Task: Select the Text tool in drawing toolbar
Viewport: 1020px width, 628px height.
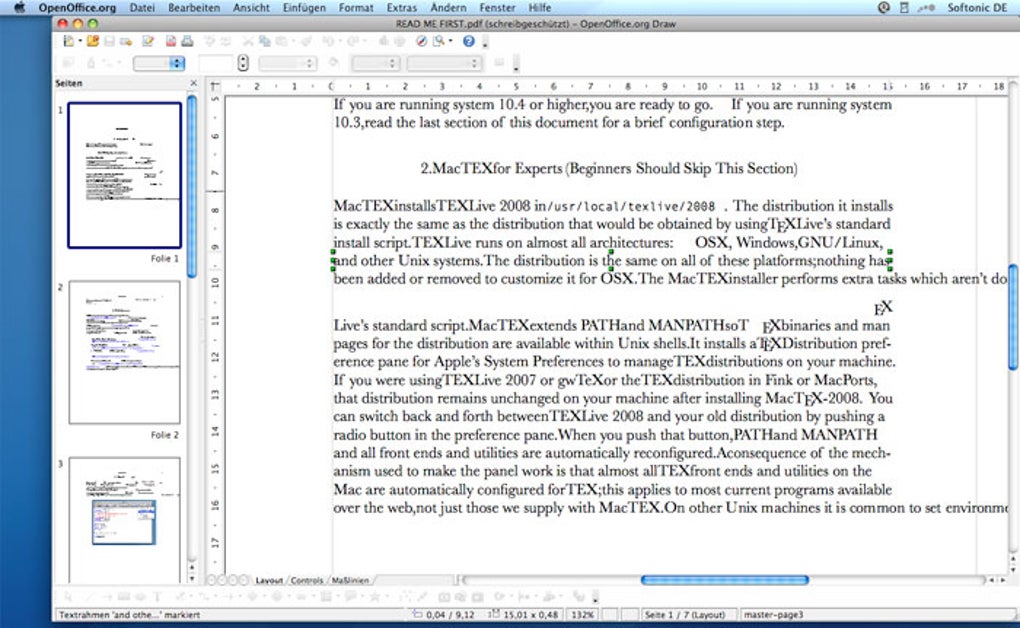Action: pyautogui.click(x=157, y=596)
